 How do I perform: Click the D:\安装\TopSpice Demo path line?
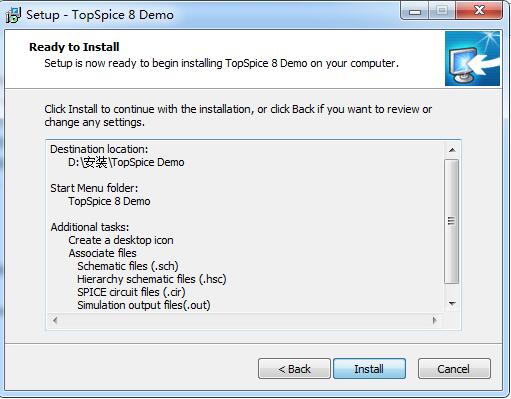coord(126,162)
